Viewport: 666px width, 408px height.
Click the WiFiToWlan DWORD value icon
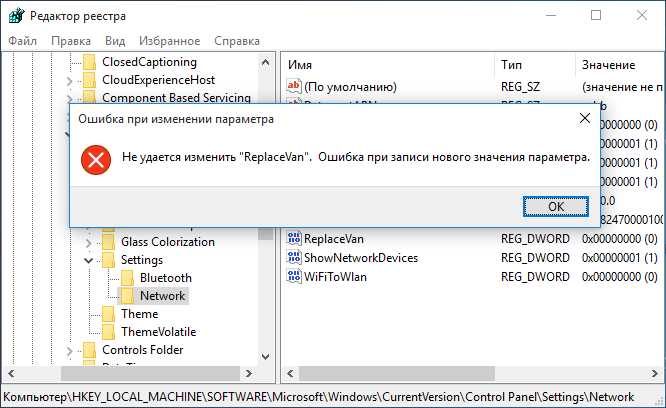(293, 276)
